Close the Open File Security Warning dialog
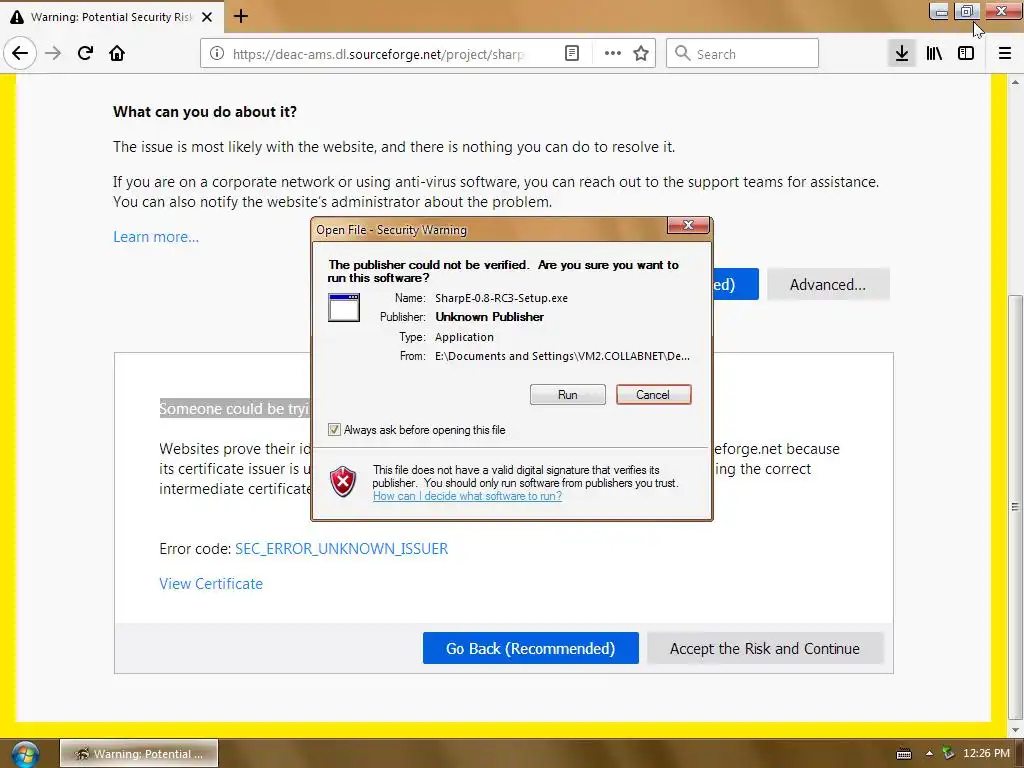1024x768 pixels. click(x=688, y=225)
